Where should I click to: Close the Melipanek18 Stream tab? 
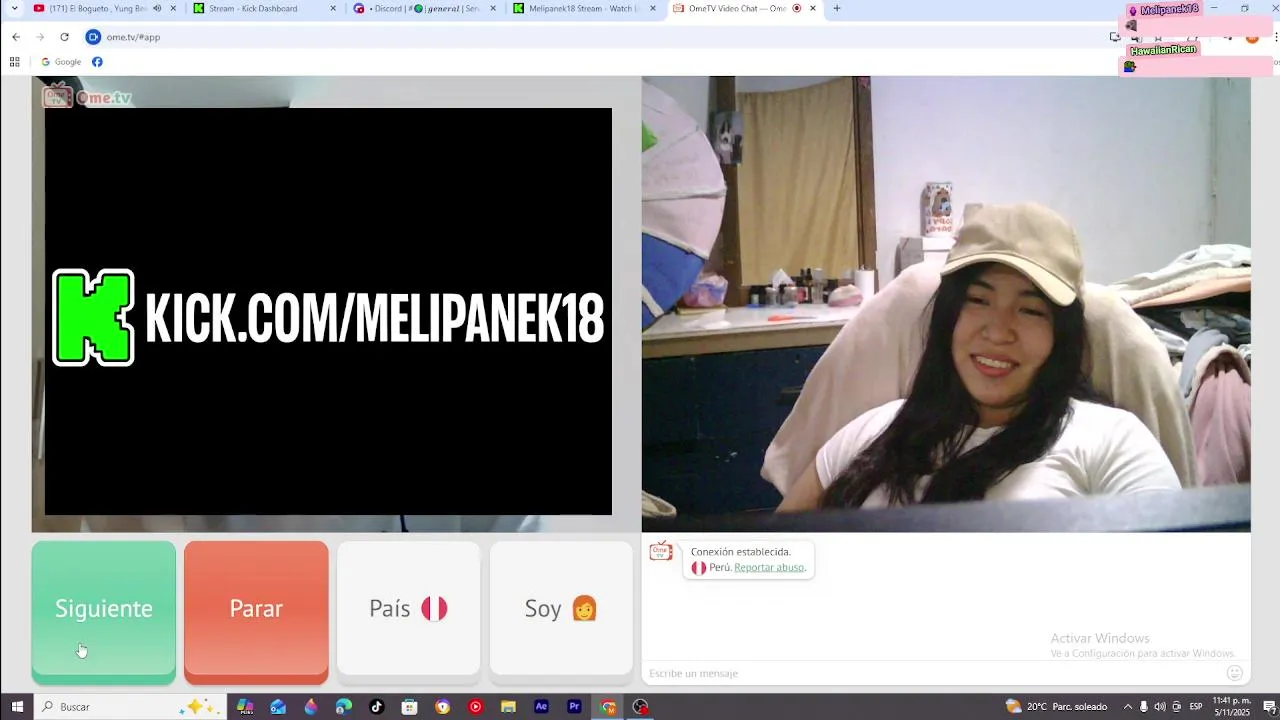653,9
